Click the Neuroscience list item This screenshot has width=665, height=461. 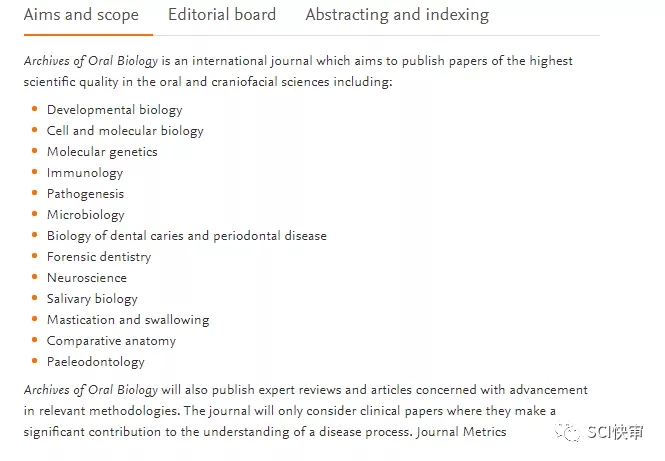(x=87, y=278)
